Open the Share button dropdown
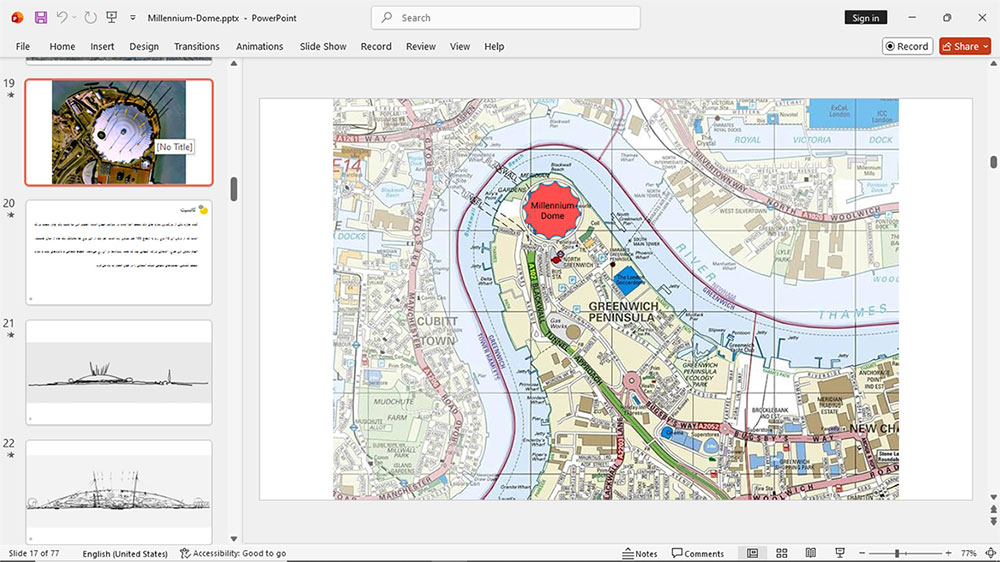Image resolution: width=1000 pixels, height=562 pixels. click(986, 46)
